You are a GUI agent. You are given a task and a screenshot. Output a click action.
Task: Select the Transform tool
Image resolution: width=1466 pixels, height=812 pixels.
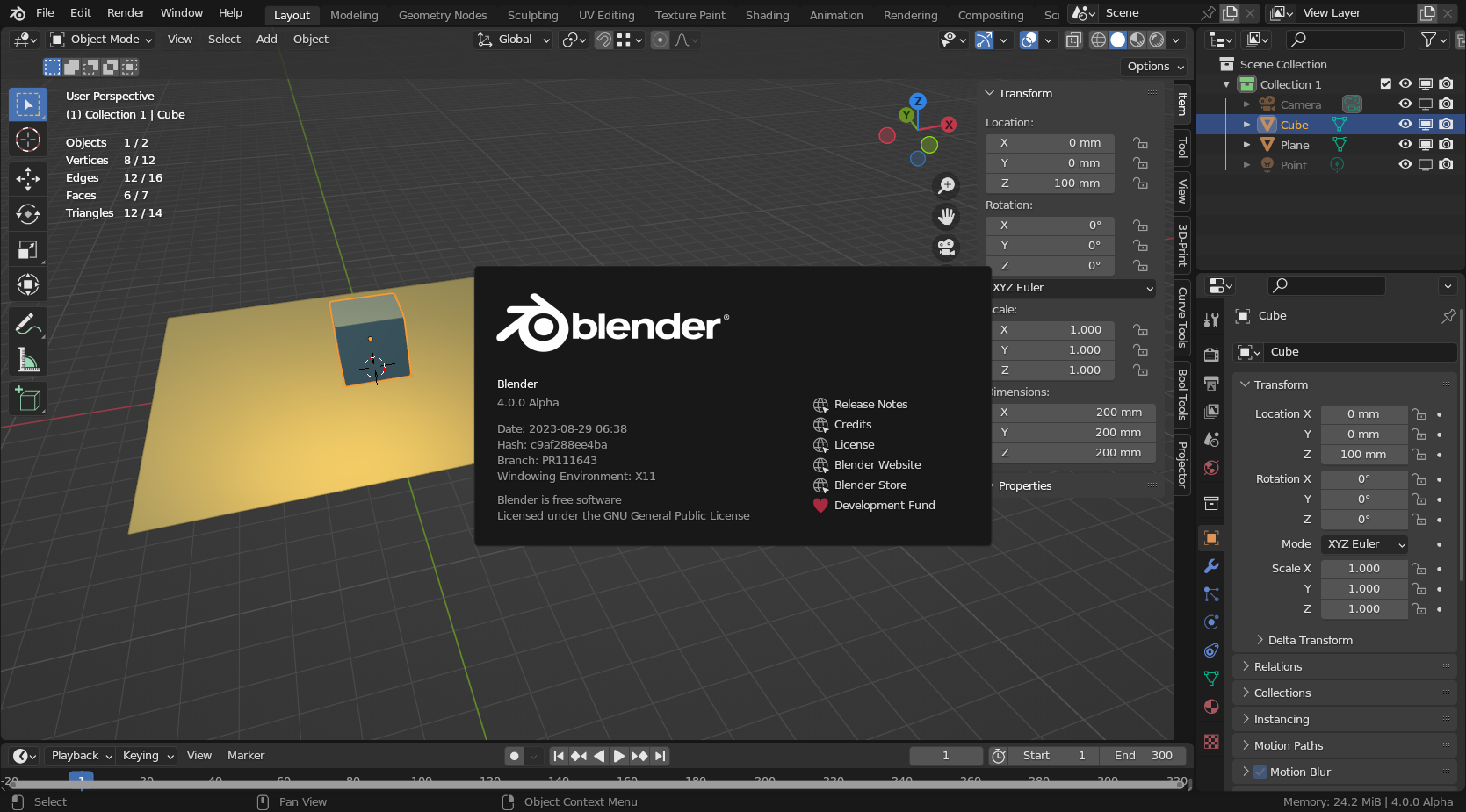pyautogui.click(x=28, y=284)
